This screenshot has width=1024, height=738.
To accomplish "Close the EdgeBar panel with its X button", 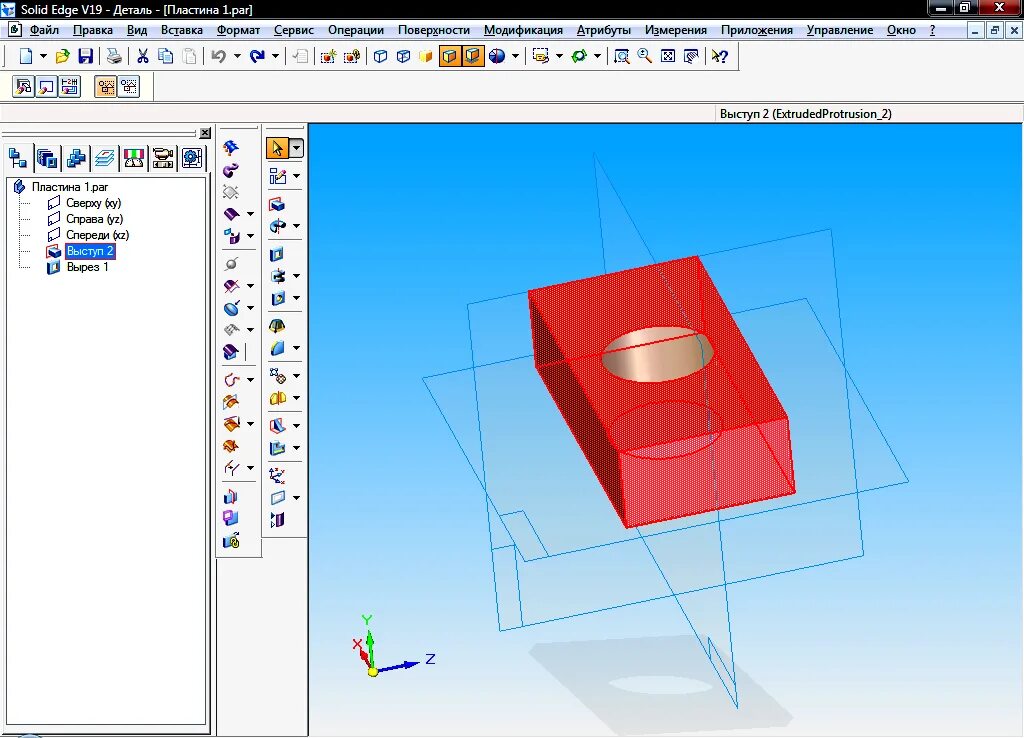I will (x=205, y=133).
